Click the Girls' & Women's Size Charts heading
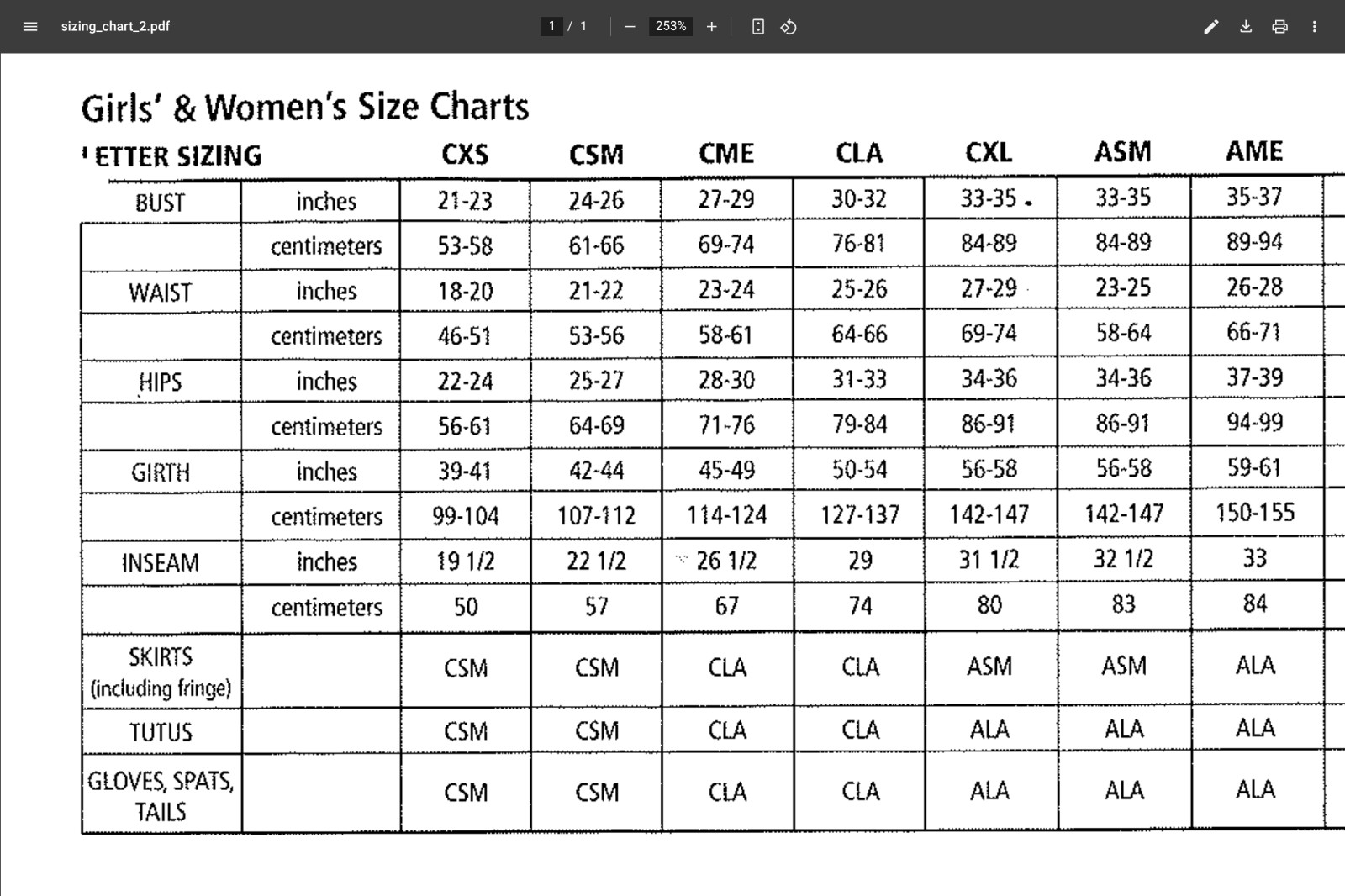The height and width of the screenshot is (896, 1345). pos(305,108)
